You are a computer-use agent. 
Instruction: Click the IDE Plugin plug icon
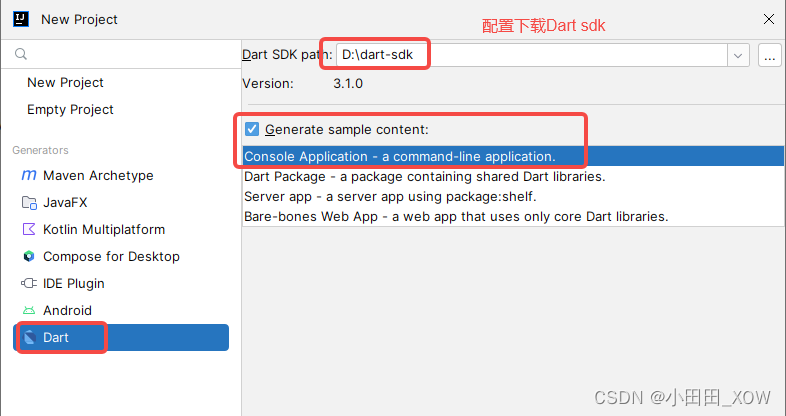(x=29, y=284)
